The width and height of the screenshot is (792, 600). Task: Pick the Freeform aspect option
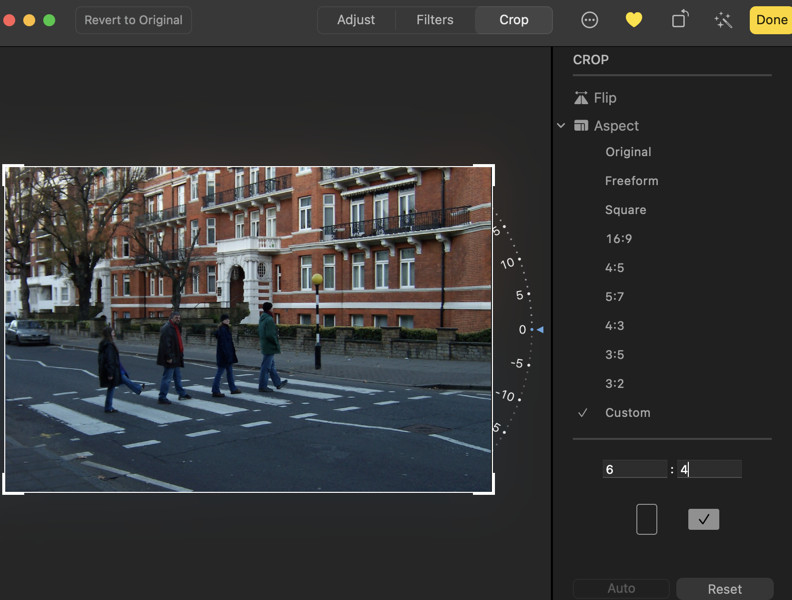(631, 181)
